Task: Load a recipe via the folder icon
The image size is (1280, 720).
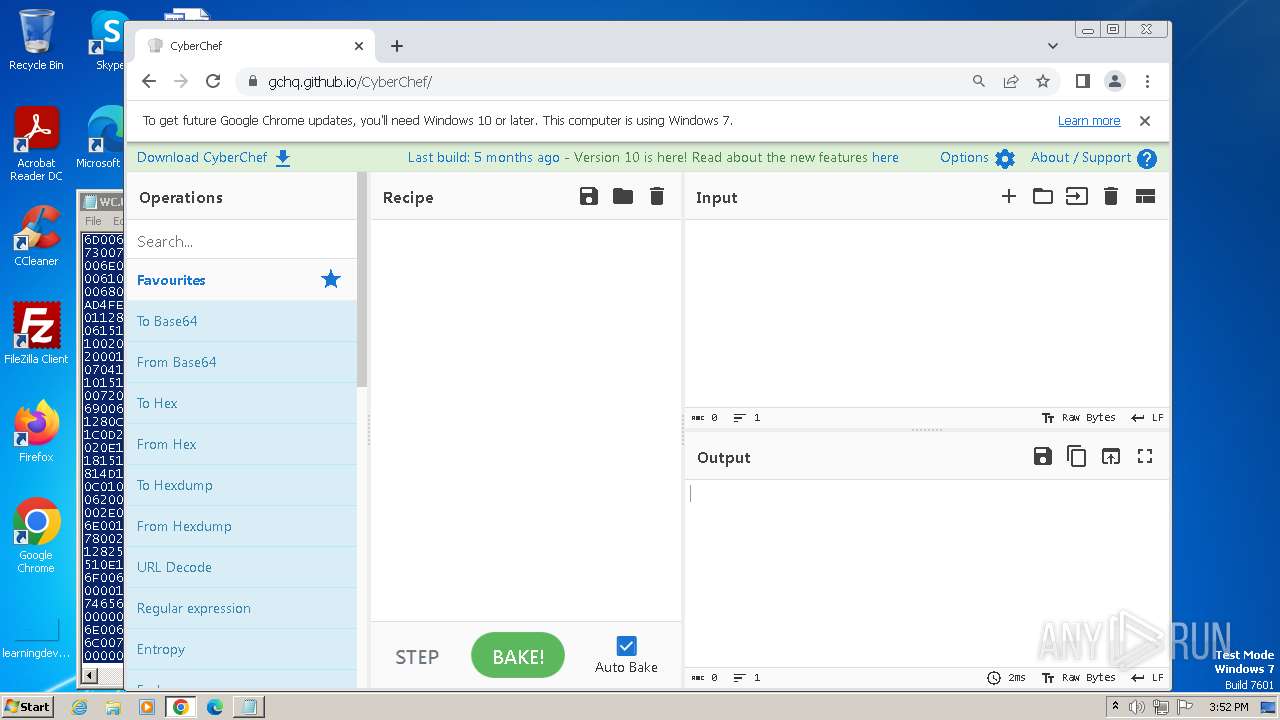Action: (x=623, y=197)
